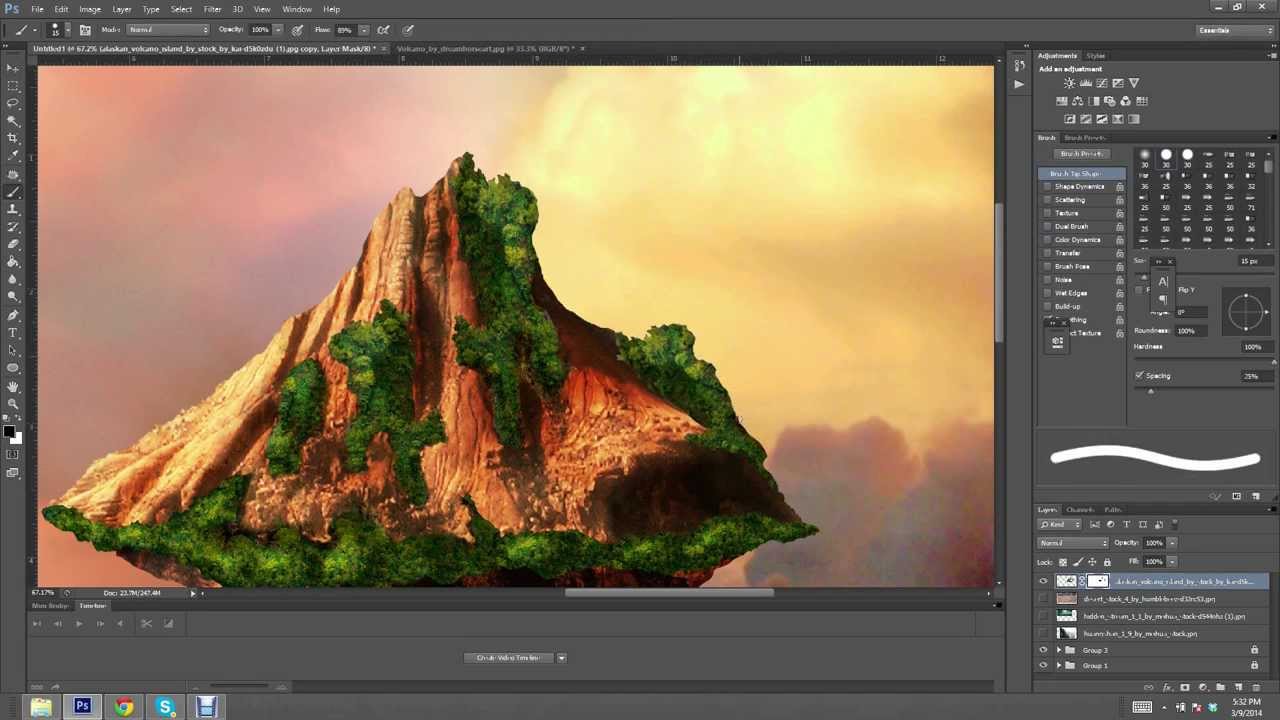Enable the Scattering checkbox
This screenshot has height=720, width=1280.
[x=1047, y=200]
